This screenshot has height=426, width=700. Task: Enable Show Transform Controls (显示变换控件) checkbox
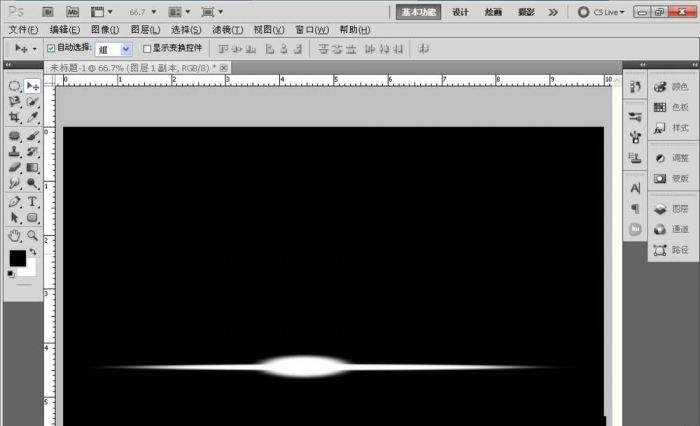point(147,48)
